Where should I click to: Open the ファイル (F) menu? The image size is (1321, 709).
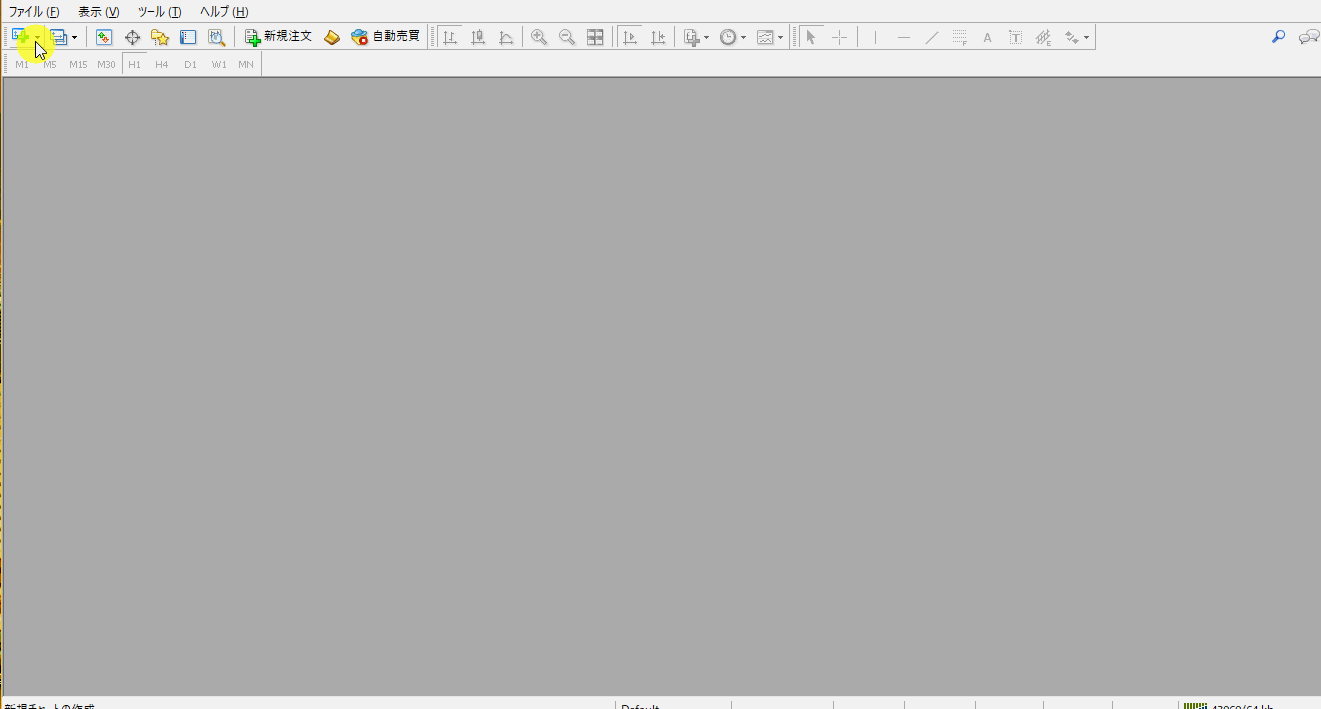(x=34, y=12)
